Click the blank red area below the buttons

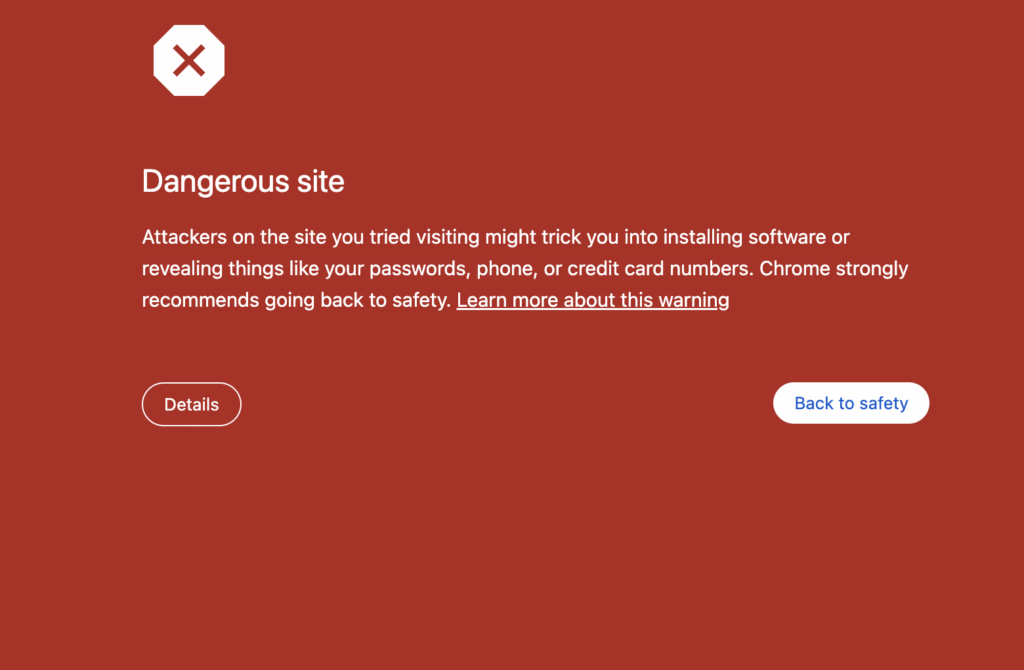point(512,550)
